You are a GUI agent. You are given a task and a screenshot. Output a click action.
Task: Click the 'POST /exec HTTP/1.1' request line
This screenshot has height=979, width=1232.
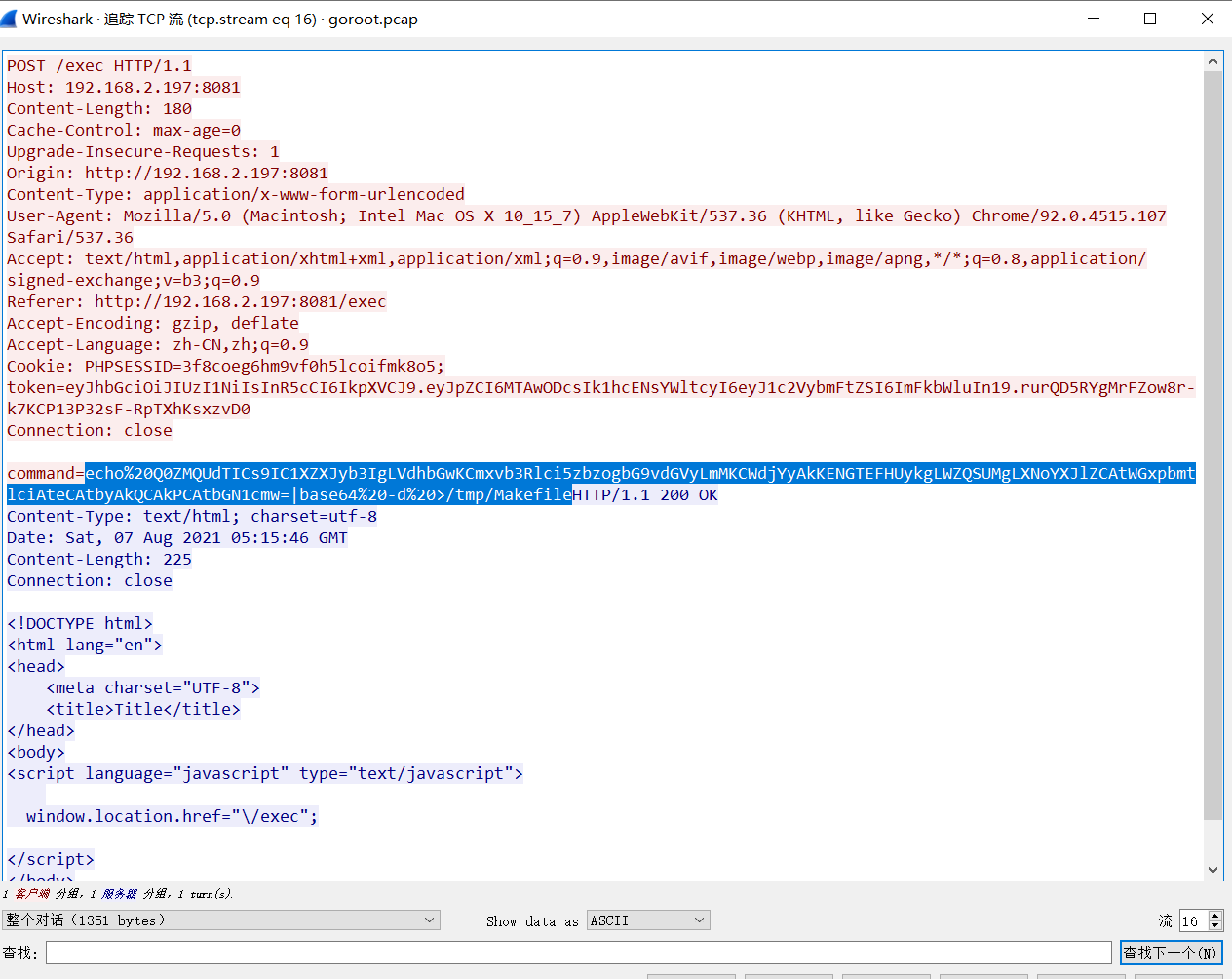99,65
